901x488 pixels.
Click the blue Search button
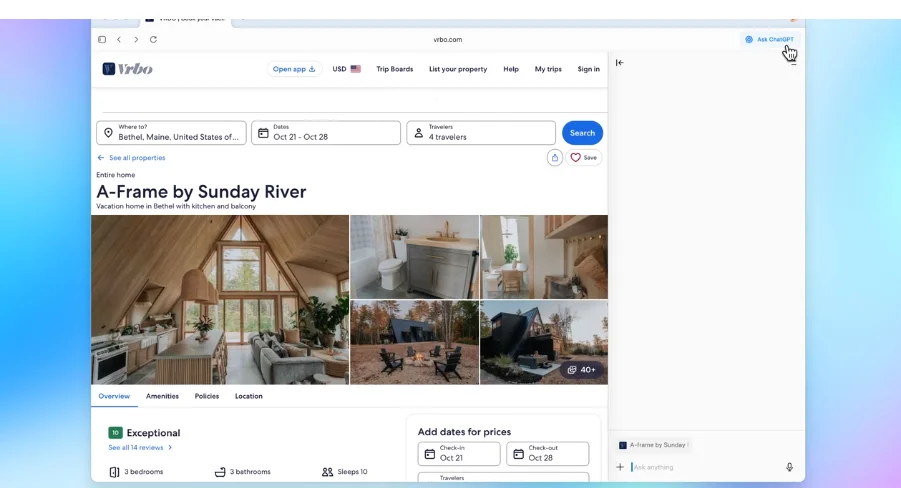pos(582,133)
